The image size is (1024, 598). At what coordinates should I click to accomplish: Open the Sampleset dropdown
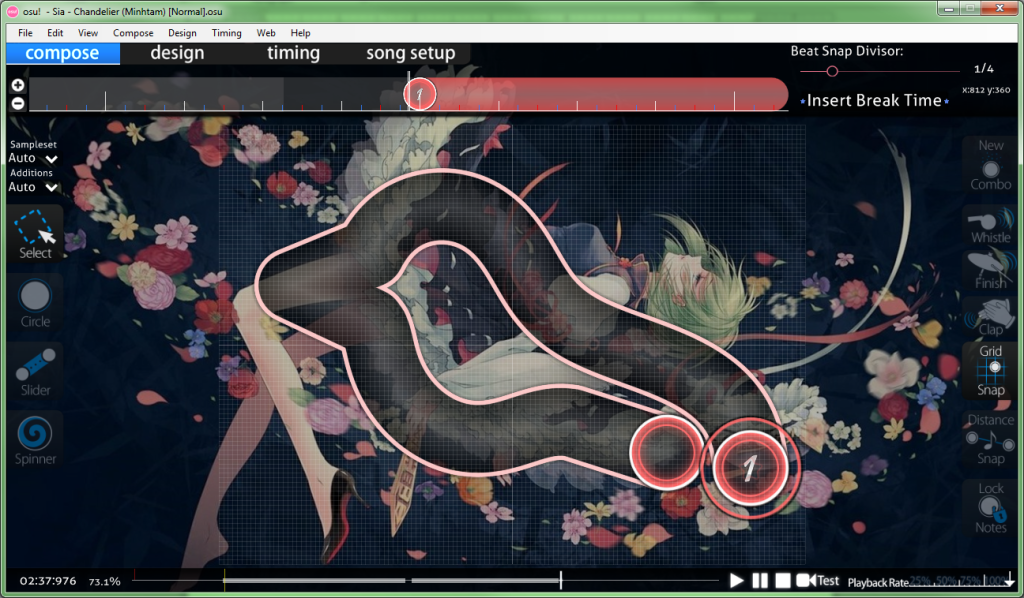point(33,158)
